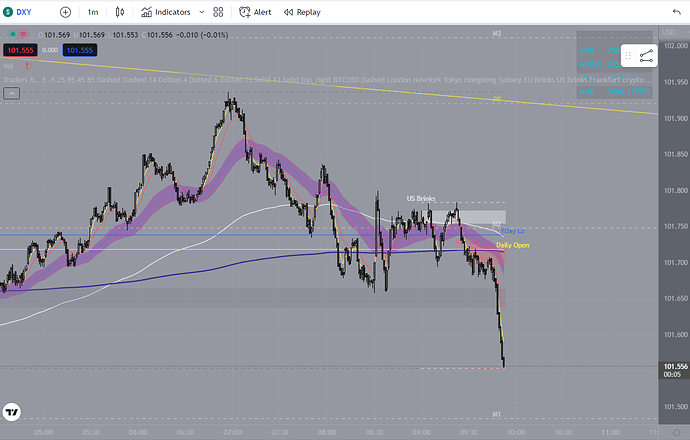690x440 pixels.
Task: Click the Daily Open label
Action: (x=513, y=245)
